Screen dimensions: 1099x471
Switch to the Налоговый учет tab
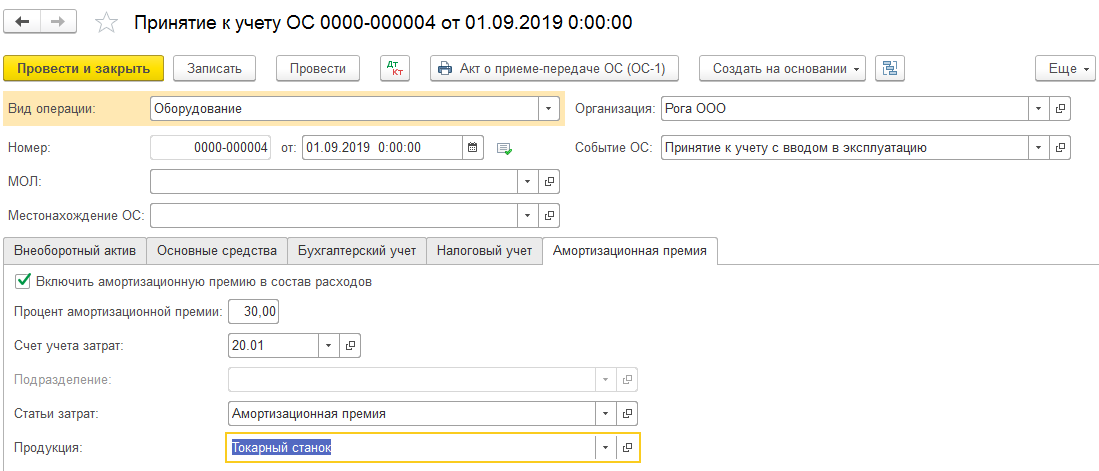pyautogui.click(x=484, y=251)
